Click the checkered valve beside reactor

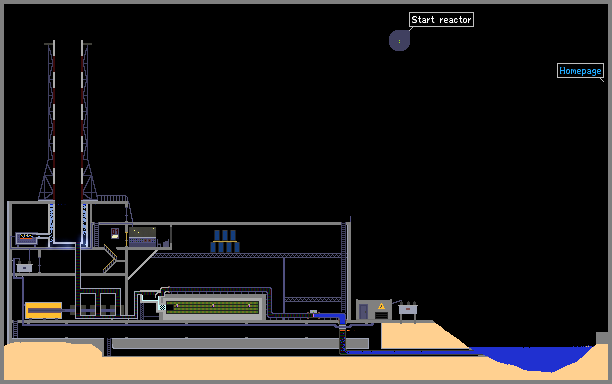tap(162, 308)
